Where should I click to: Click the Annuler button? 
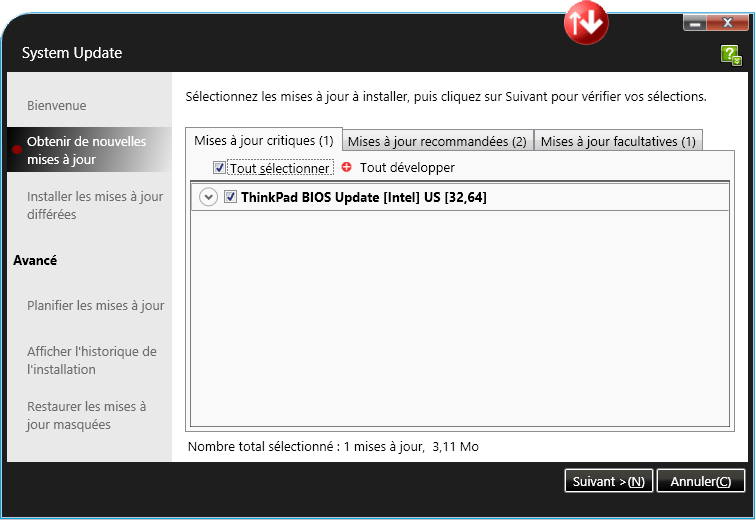pyautogui.click(x=701, y=481)
